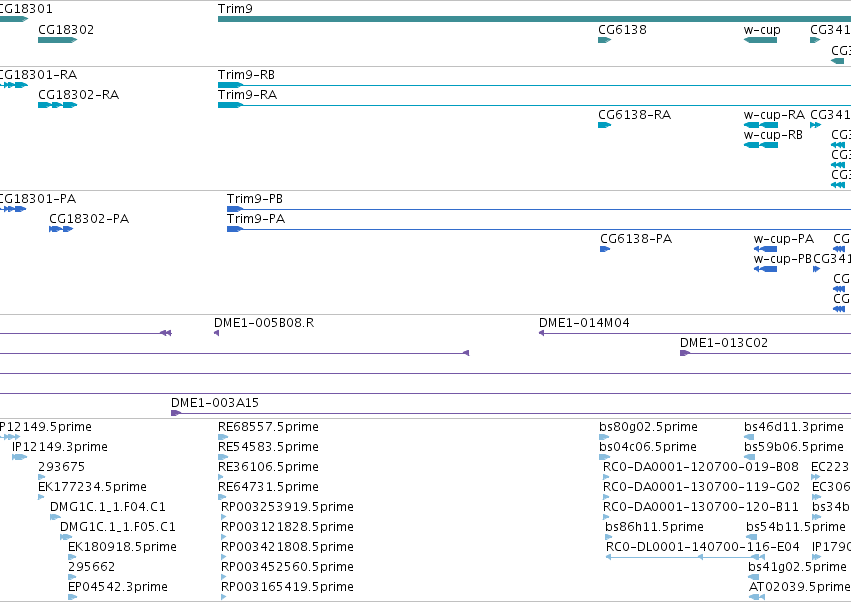Select EST EK180918.5prime

(x=122, y=547)
